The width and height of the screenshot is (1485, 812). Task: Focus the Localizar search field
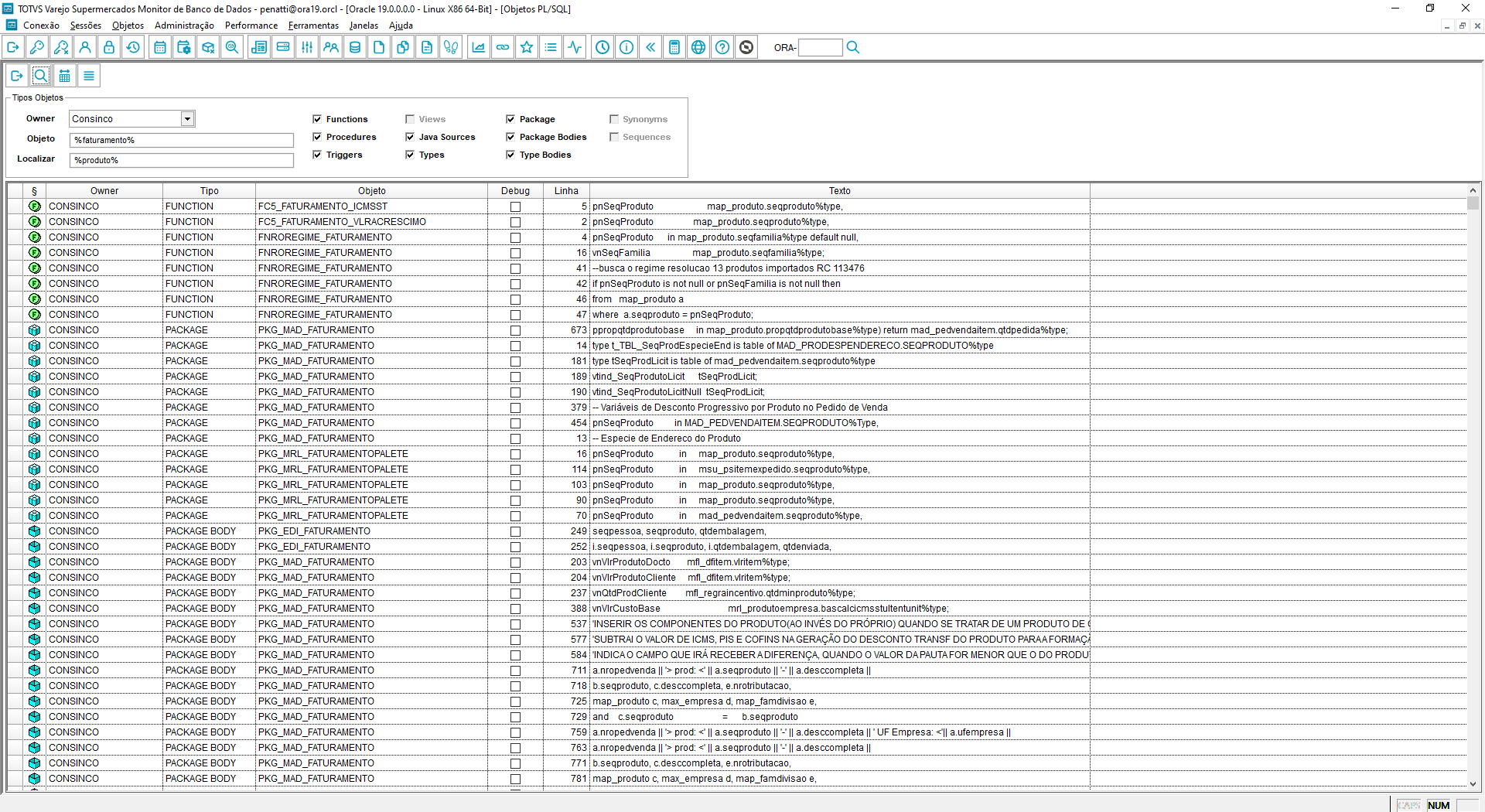pos(182,160)
